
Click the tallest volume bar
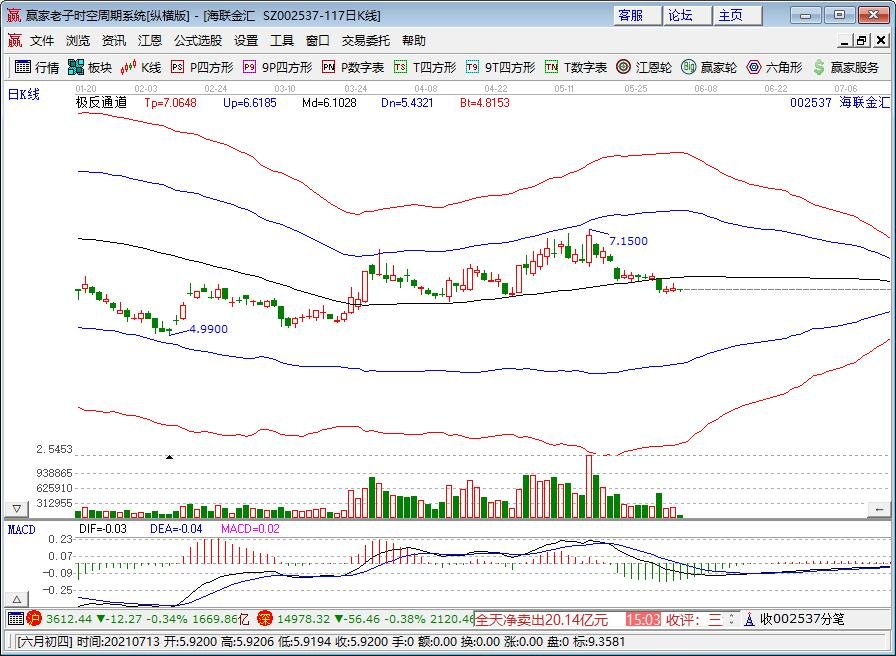pos(589,486)
